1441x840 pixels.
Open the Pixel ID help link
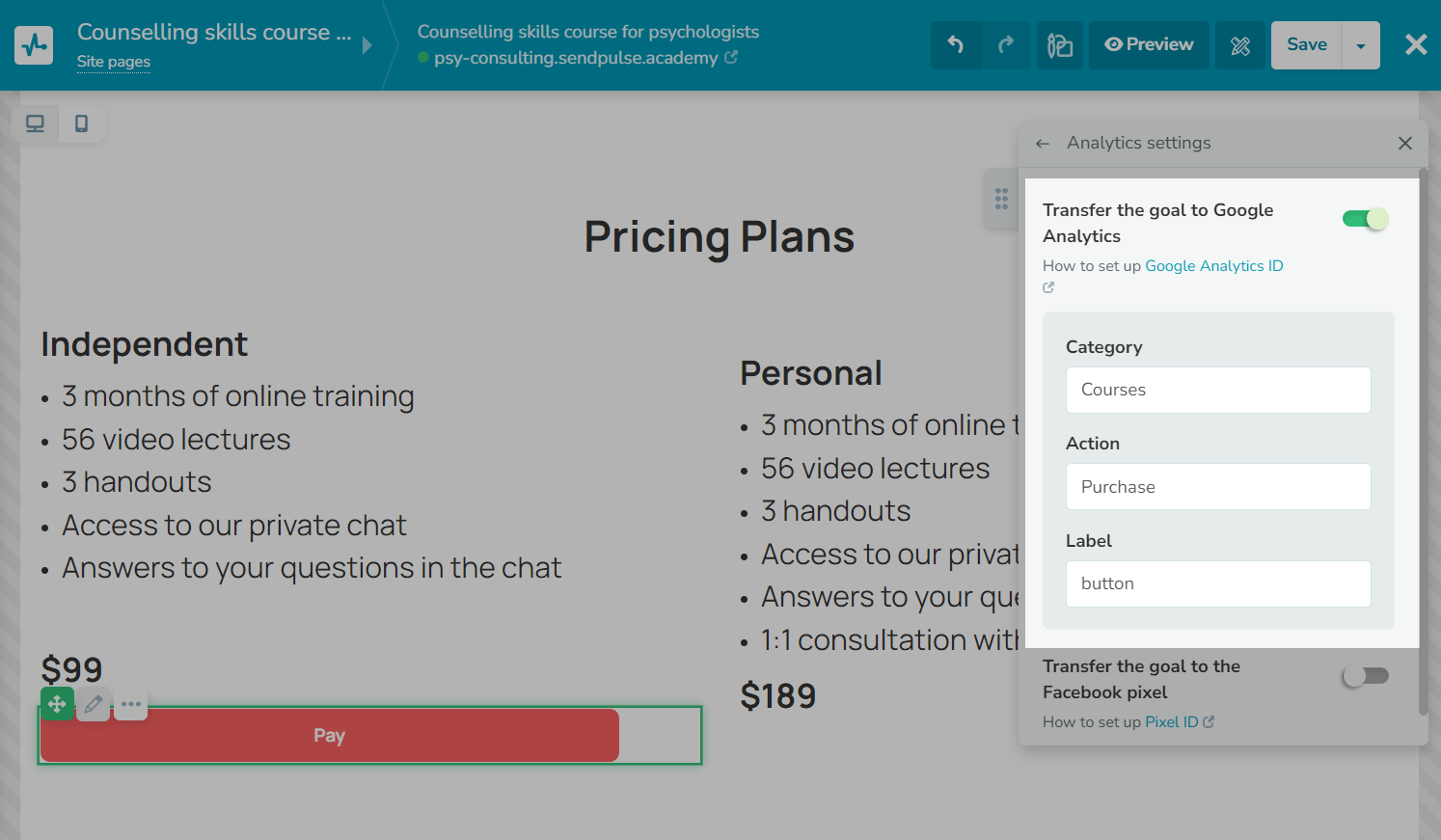(1172, 722)
